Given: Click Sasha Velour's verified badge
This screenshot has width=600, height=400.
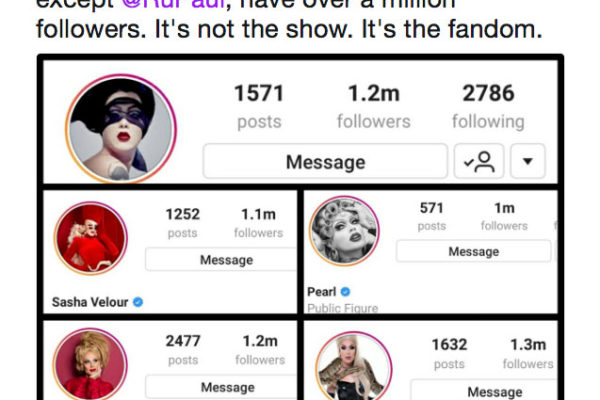Looking at the screenshot, I should (x=138, y=302).
